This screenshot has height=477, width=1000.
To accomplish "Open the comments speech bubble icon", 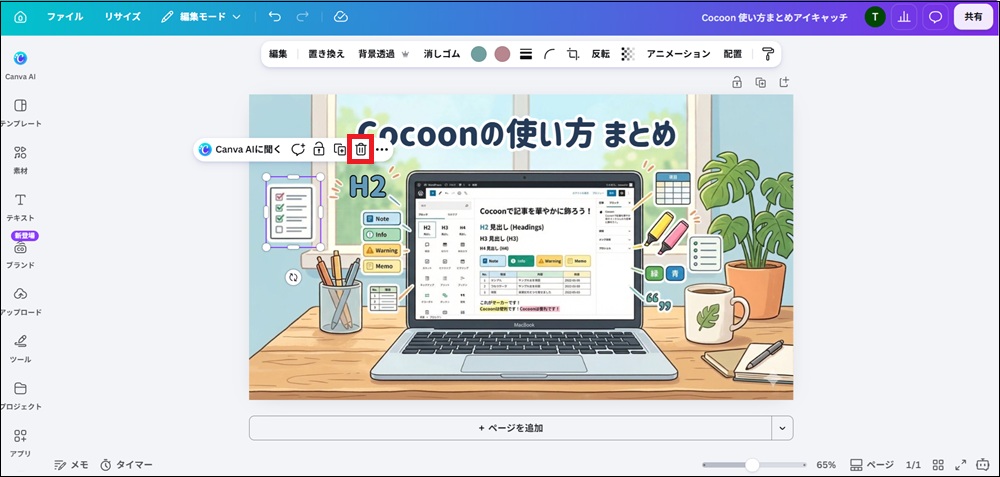I will [x=935, y=17].
